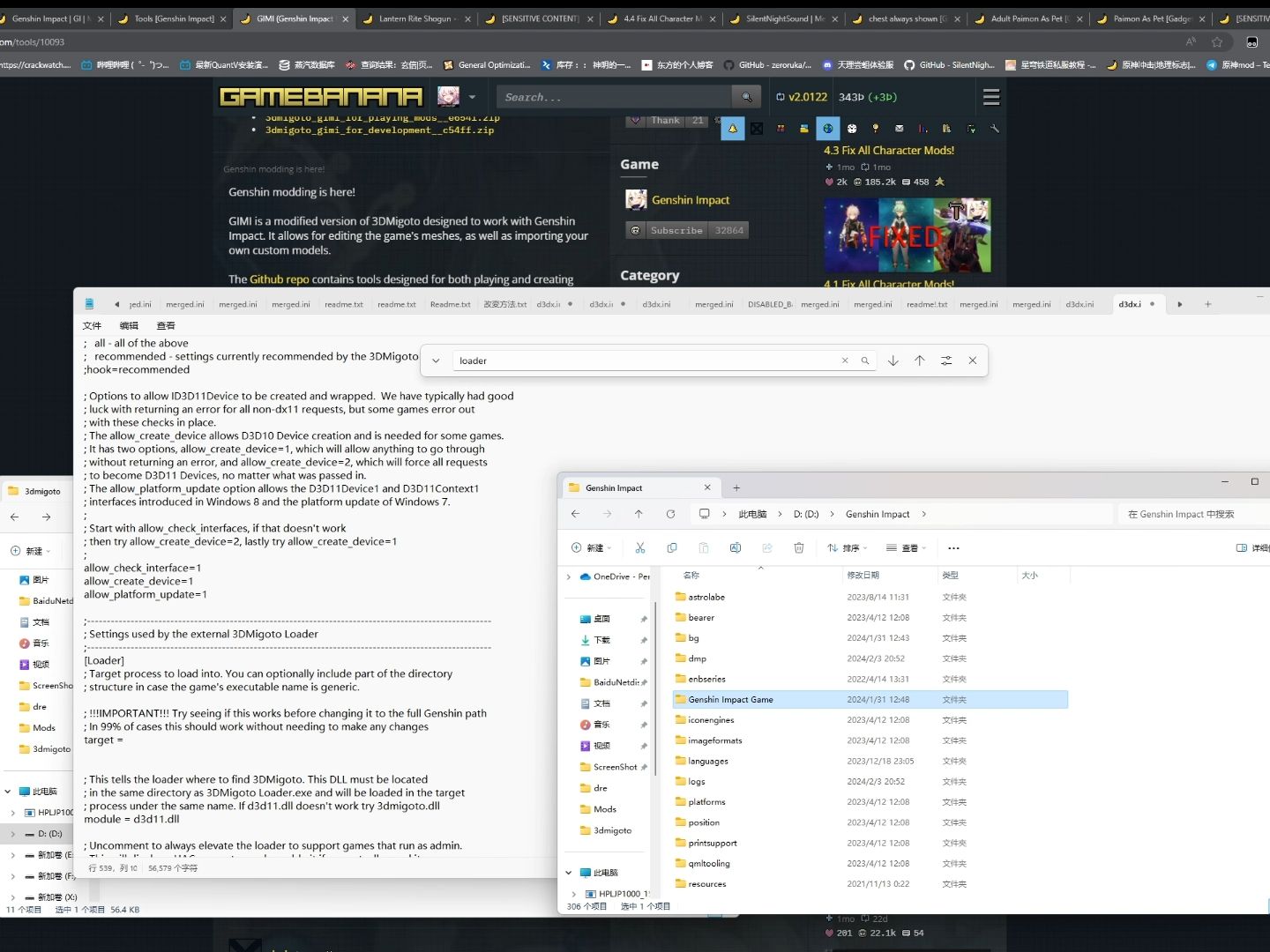Go up one folder in Genshin Impact Explorer
The height and width of the screenshot is (952, 1270).
(639, 514)
